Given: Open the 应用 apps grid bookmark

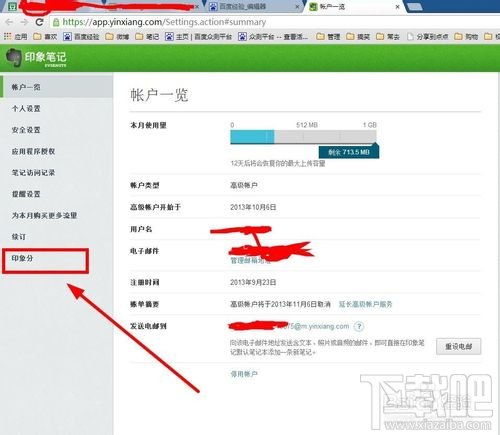Looking at the screenshot, I should pos(15,36).
